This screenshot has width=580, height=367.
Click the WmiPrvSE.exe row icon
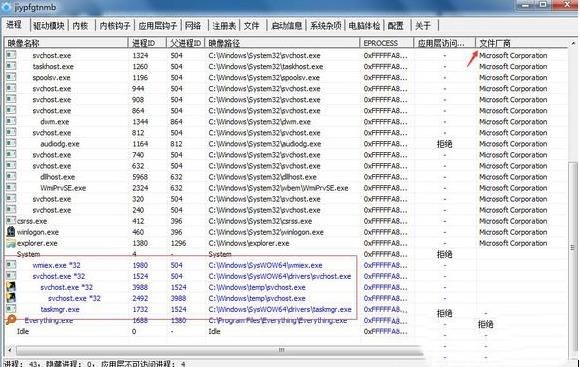tap(11, 188)
